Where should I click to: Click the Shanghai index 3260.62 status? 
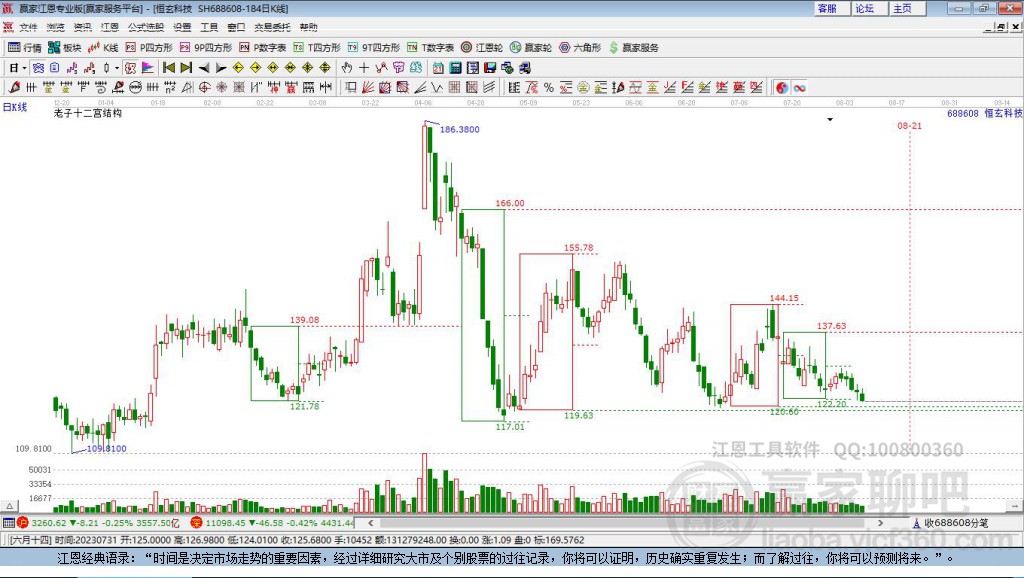(x=99, y=522)
